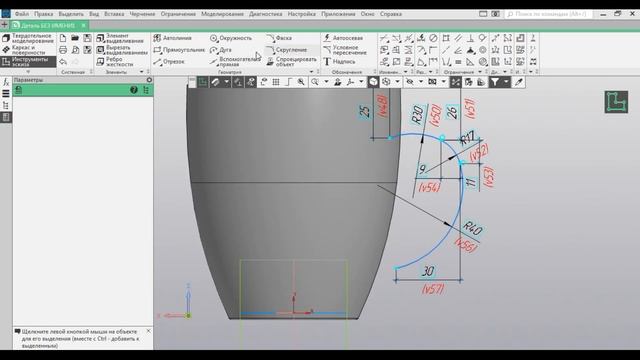The width and height of the screenshot is (640, 360).
Task: Create a new document icon
Action: [x=63, y=38]
